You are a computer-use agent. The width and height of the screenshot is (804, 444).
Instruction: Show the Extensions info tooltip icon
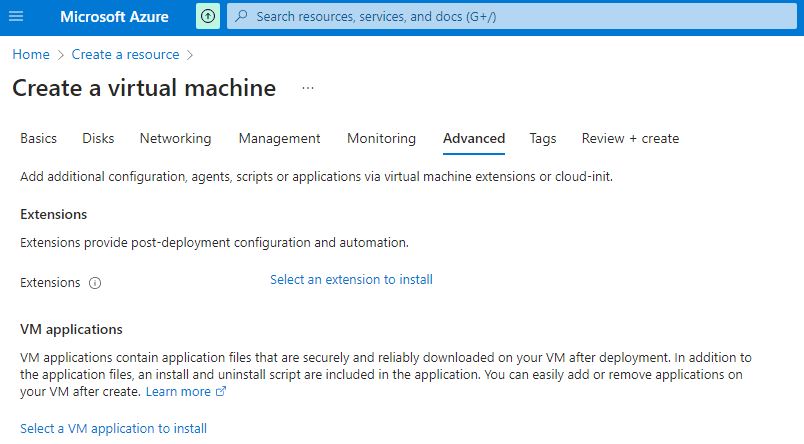tap(96, 283)
